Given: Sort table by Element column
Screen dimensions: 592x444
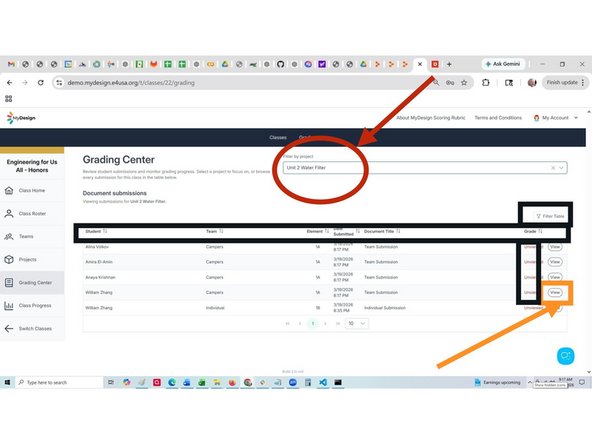Looking at the screenshot, I should click(x=318, y=231).
